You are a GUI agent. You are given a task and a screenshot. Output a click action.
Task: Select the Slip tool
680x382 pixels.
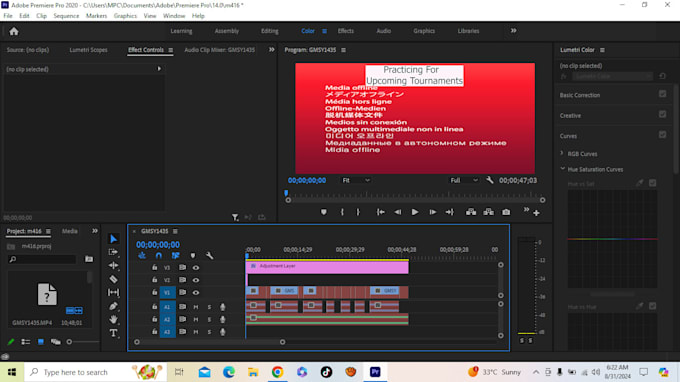(x=113, y=293)
